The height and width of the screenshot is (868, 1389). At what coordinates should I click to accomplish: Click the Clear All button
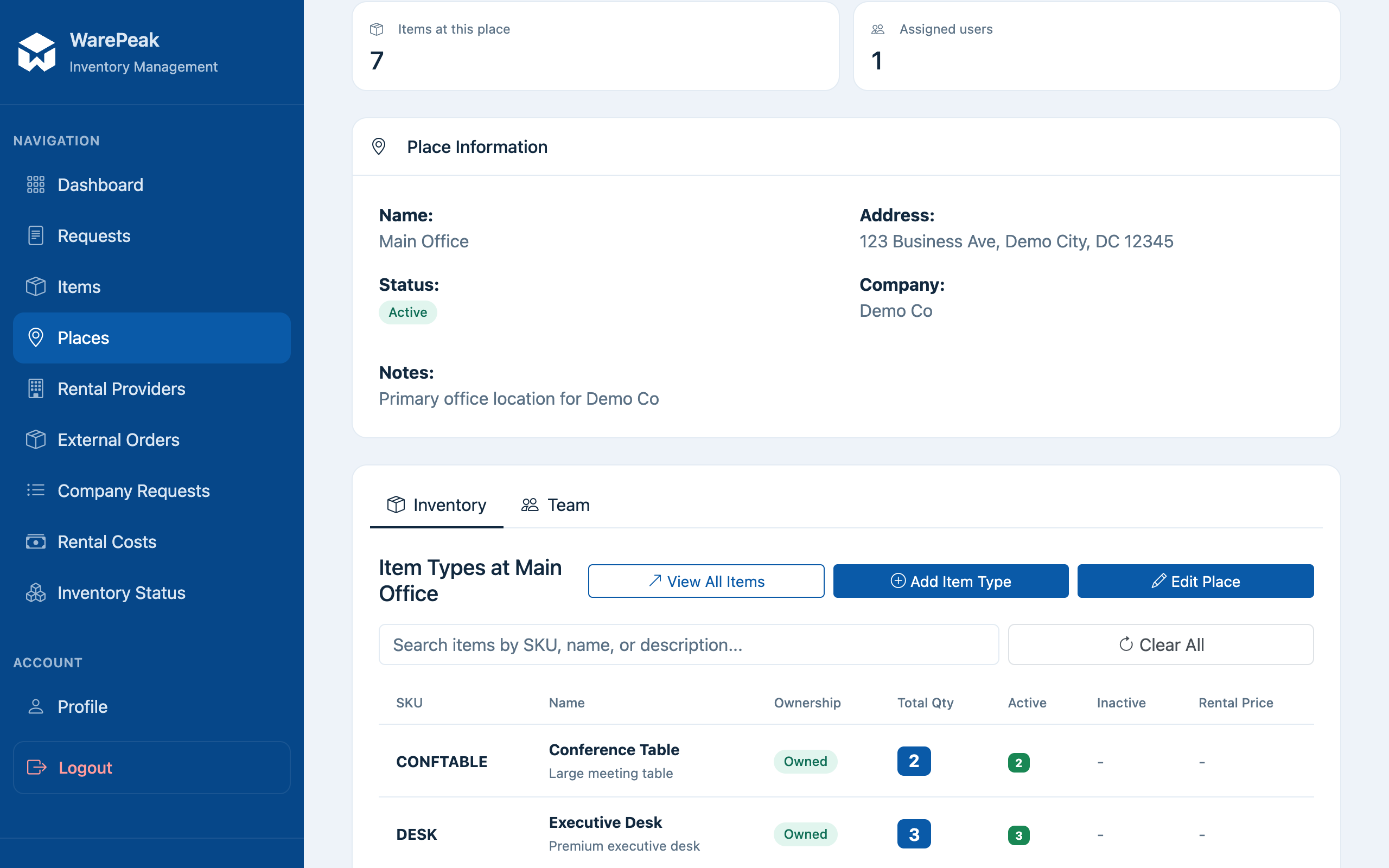click(1161, 644)
